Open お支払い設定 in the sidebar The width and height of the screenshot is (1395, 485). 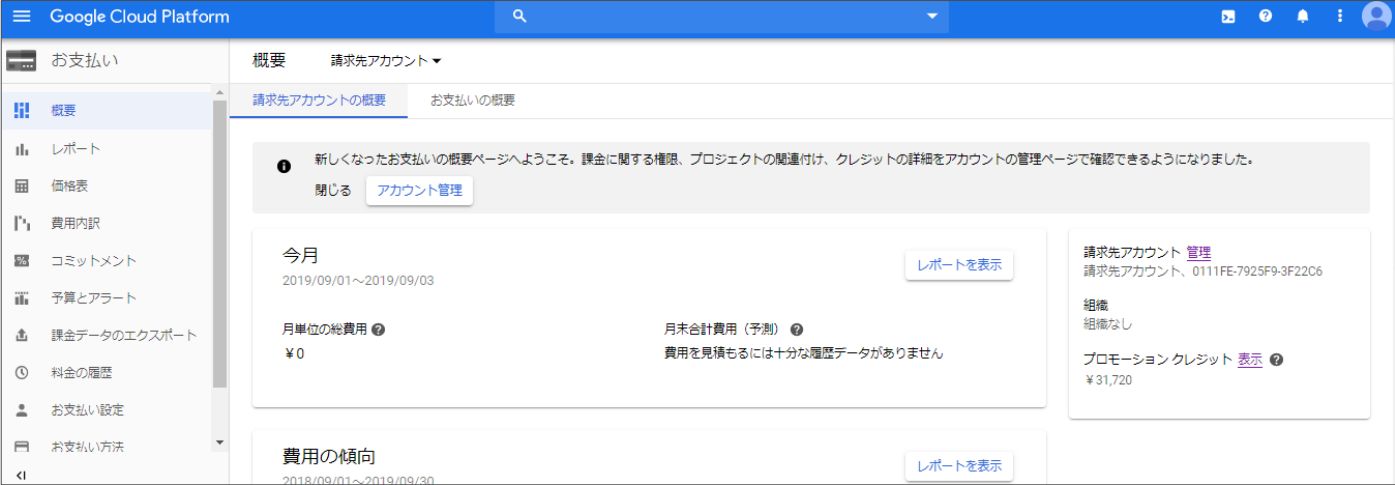107,411
